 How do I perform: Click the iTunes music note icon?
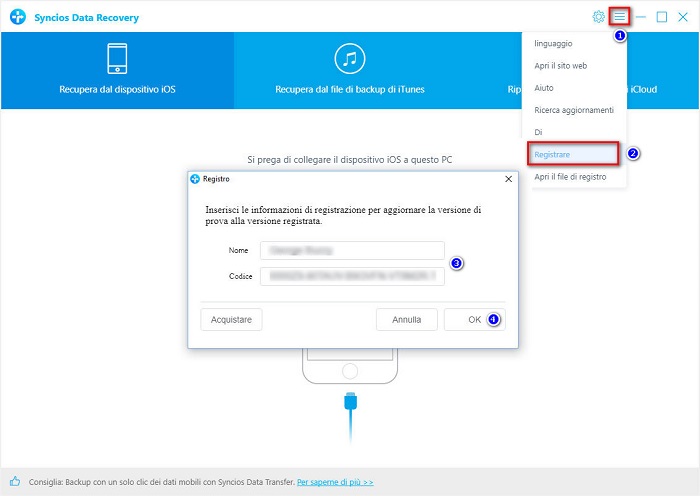[350, 58]
